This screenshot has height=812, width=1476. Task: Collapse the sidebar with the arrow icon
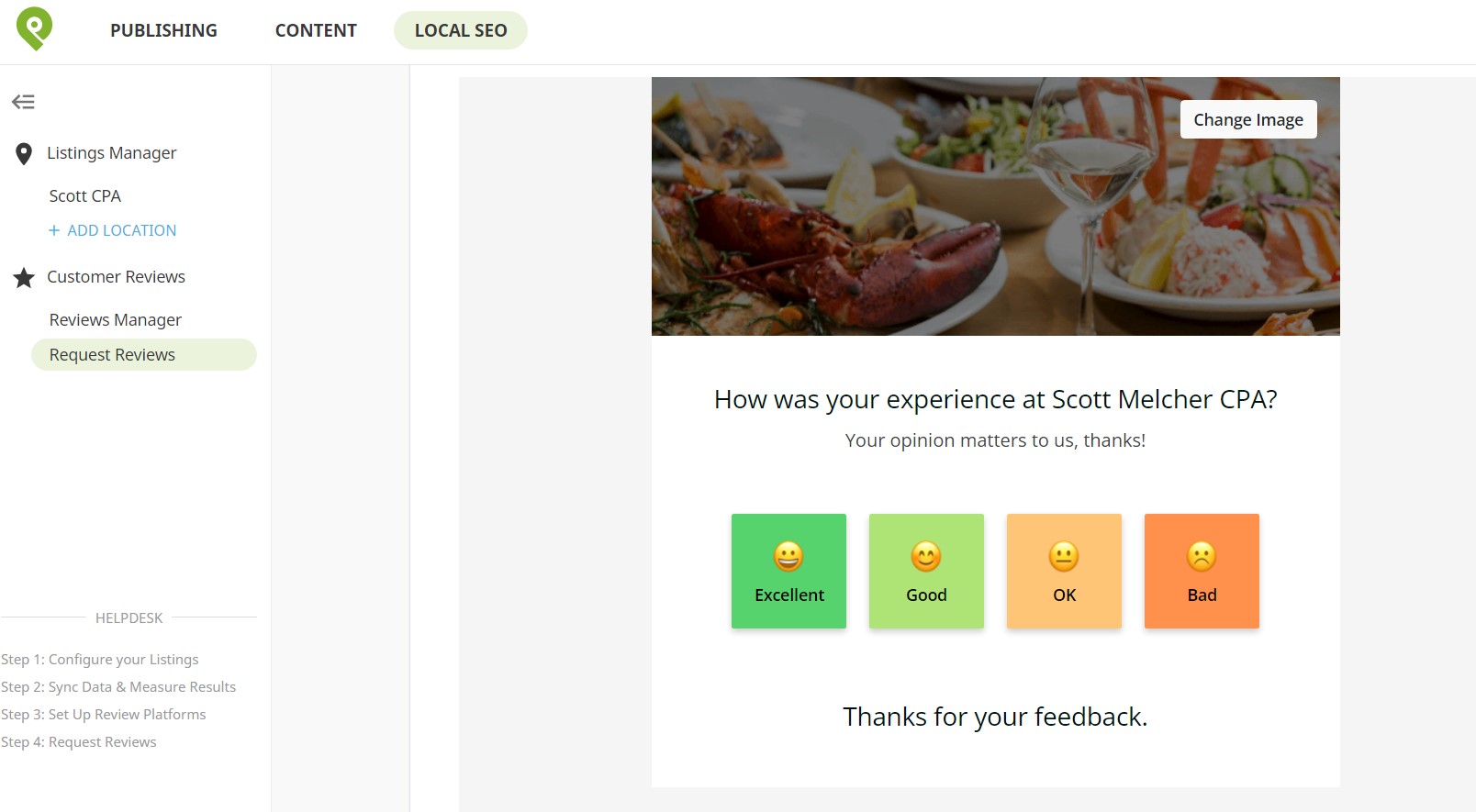point(23,102)
